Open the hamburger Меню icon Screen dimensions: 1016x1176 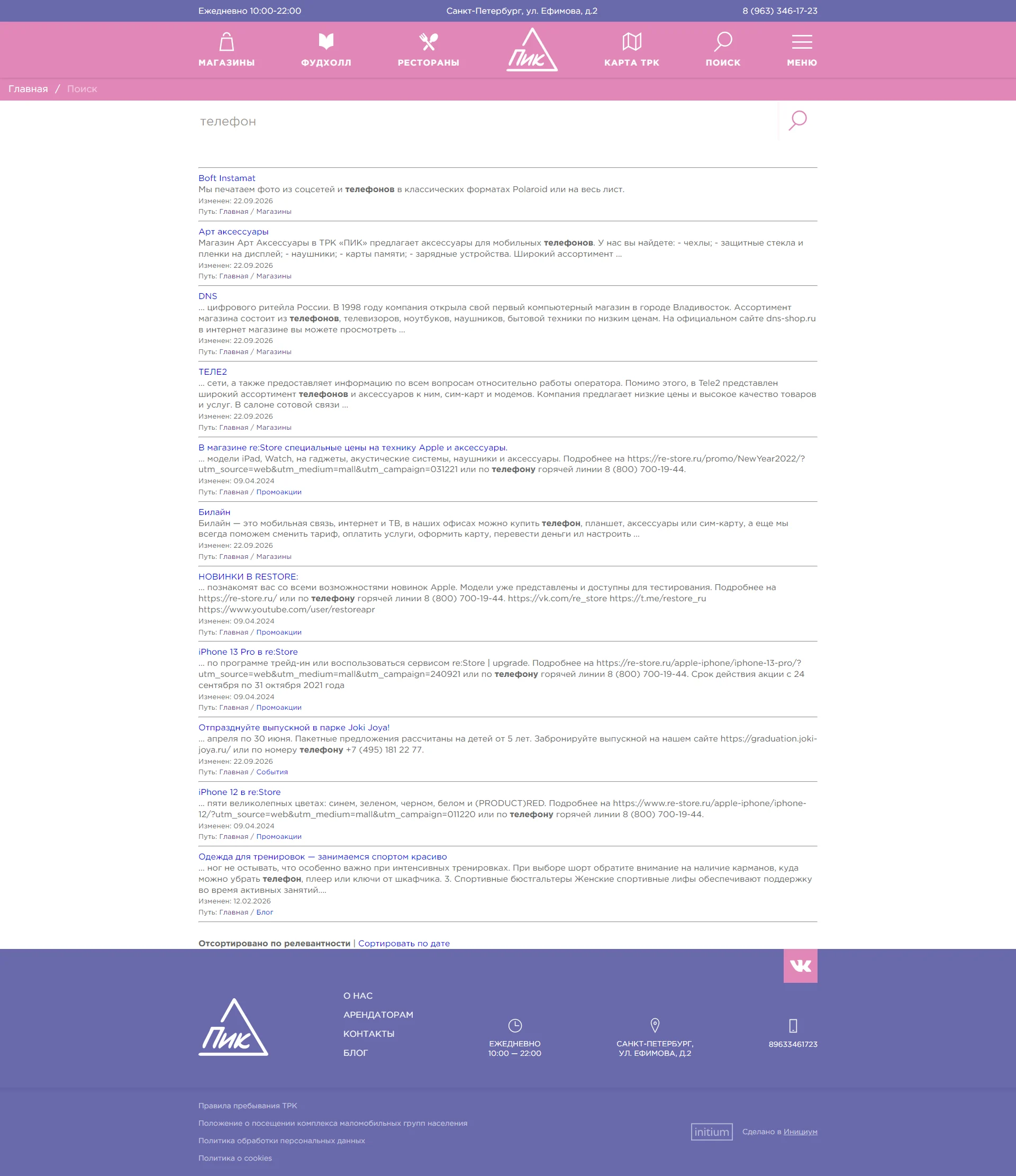[802, 41]
